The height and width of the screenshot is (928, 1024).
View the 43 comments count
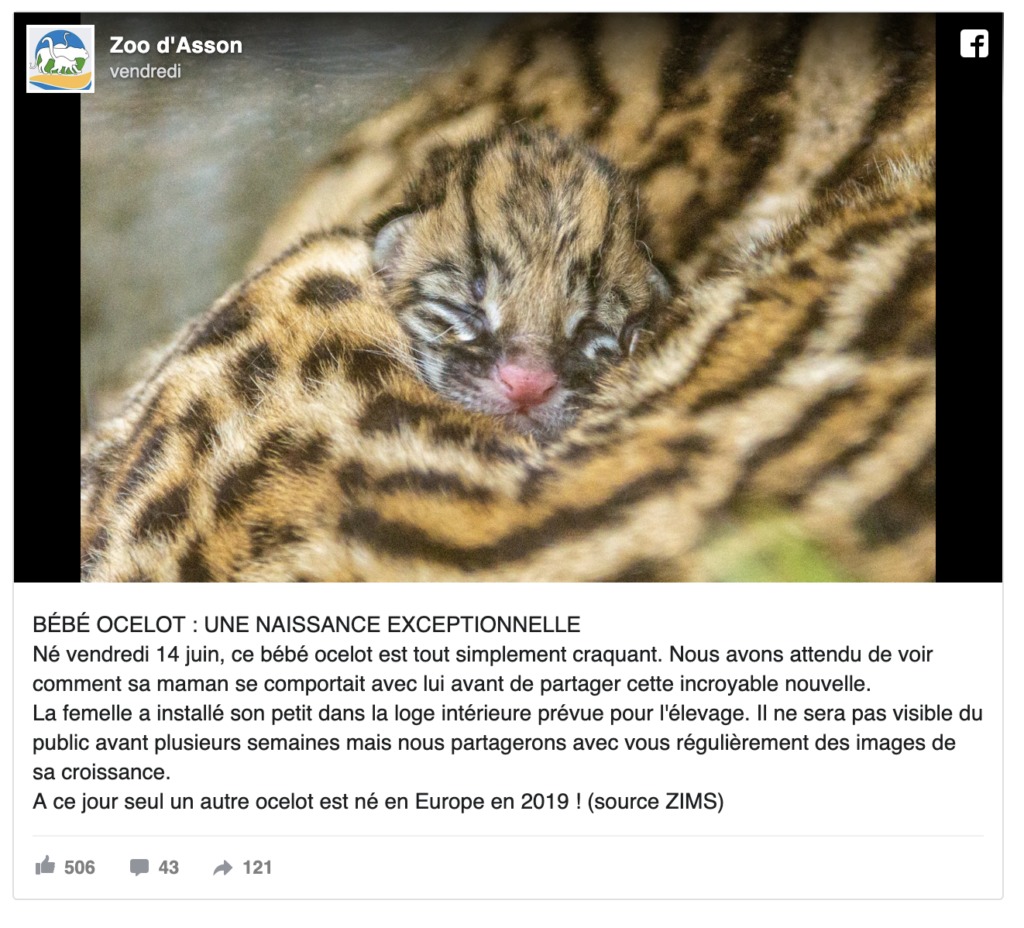[x=168, y=867]
